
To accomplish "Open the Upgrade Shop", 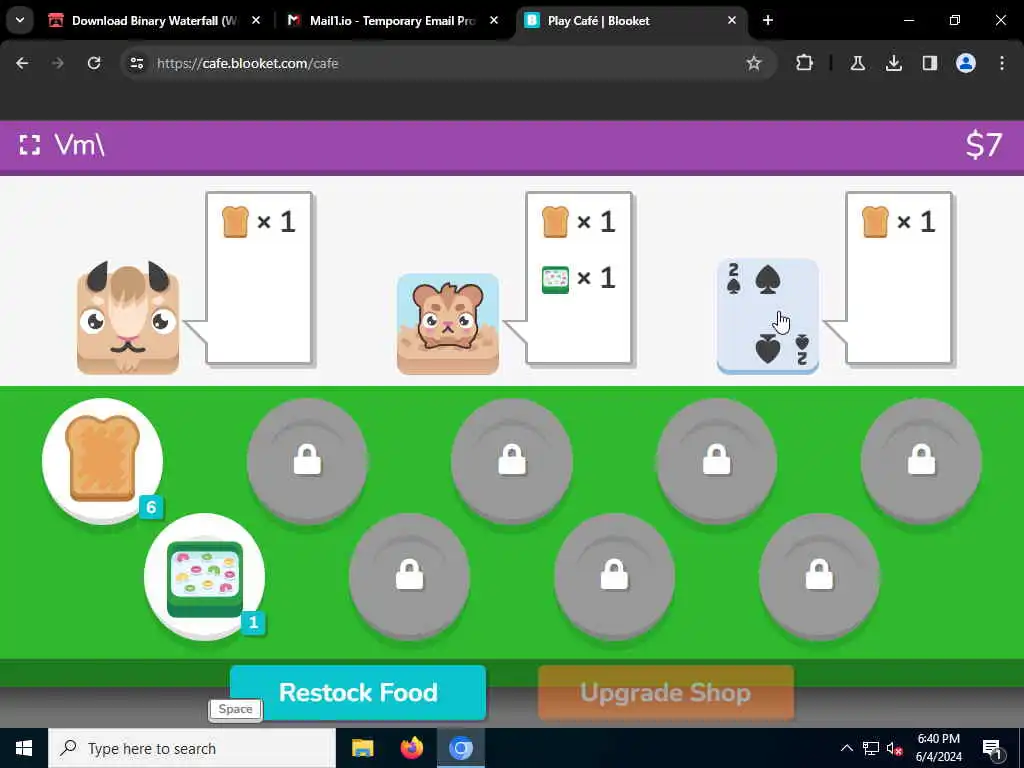I will click(666, 692).
